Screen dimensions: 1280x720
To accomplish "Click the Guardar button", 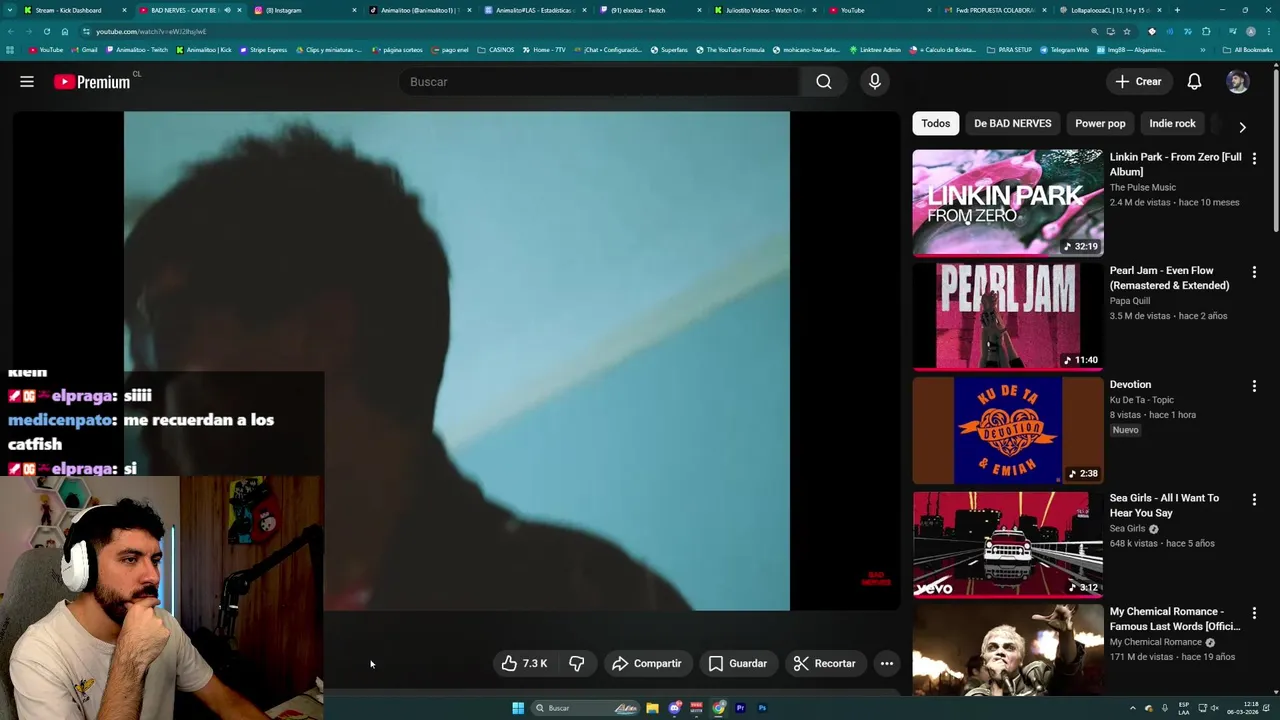I will pos(738,663).
